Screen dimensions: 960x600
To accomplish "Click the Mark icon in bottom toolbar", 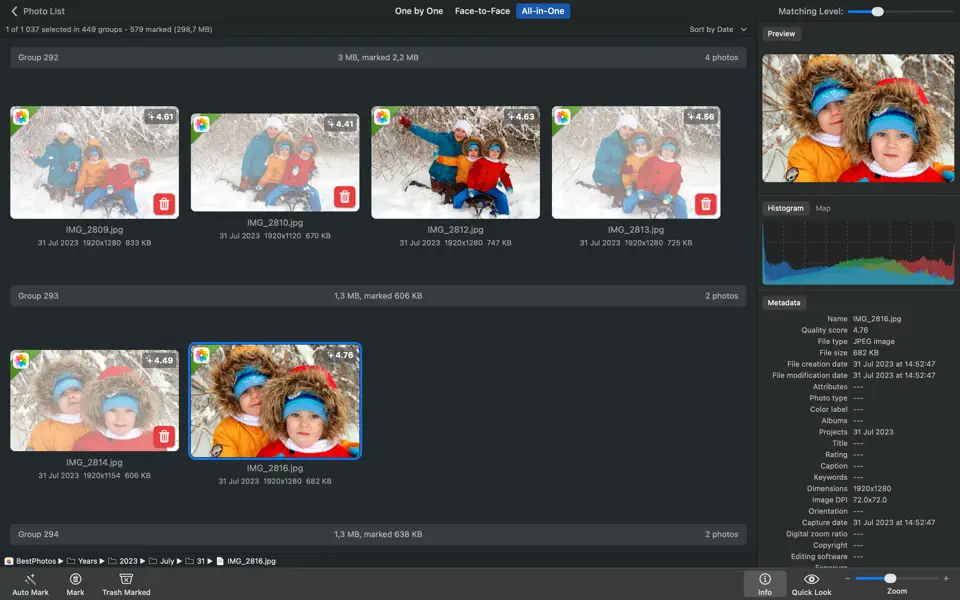I will pyautogui.click(x=74, y=580).
